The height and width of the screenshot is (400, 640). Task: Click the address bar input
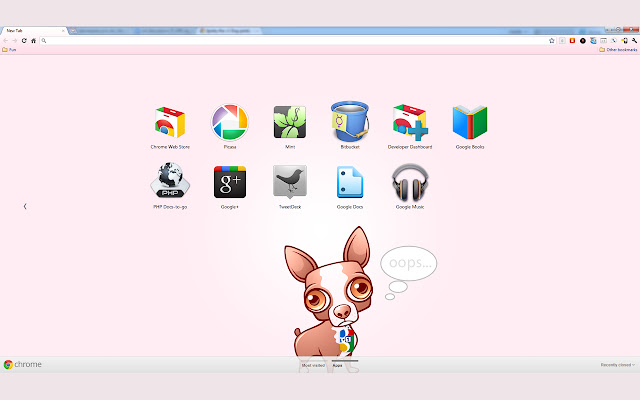tap(296, 40)
